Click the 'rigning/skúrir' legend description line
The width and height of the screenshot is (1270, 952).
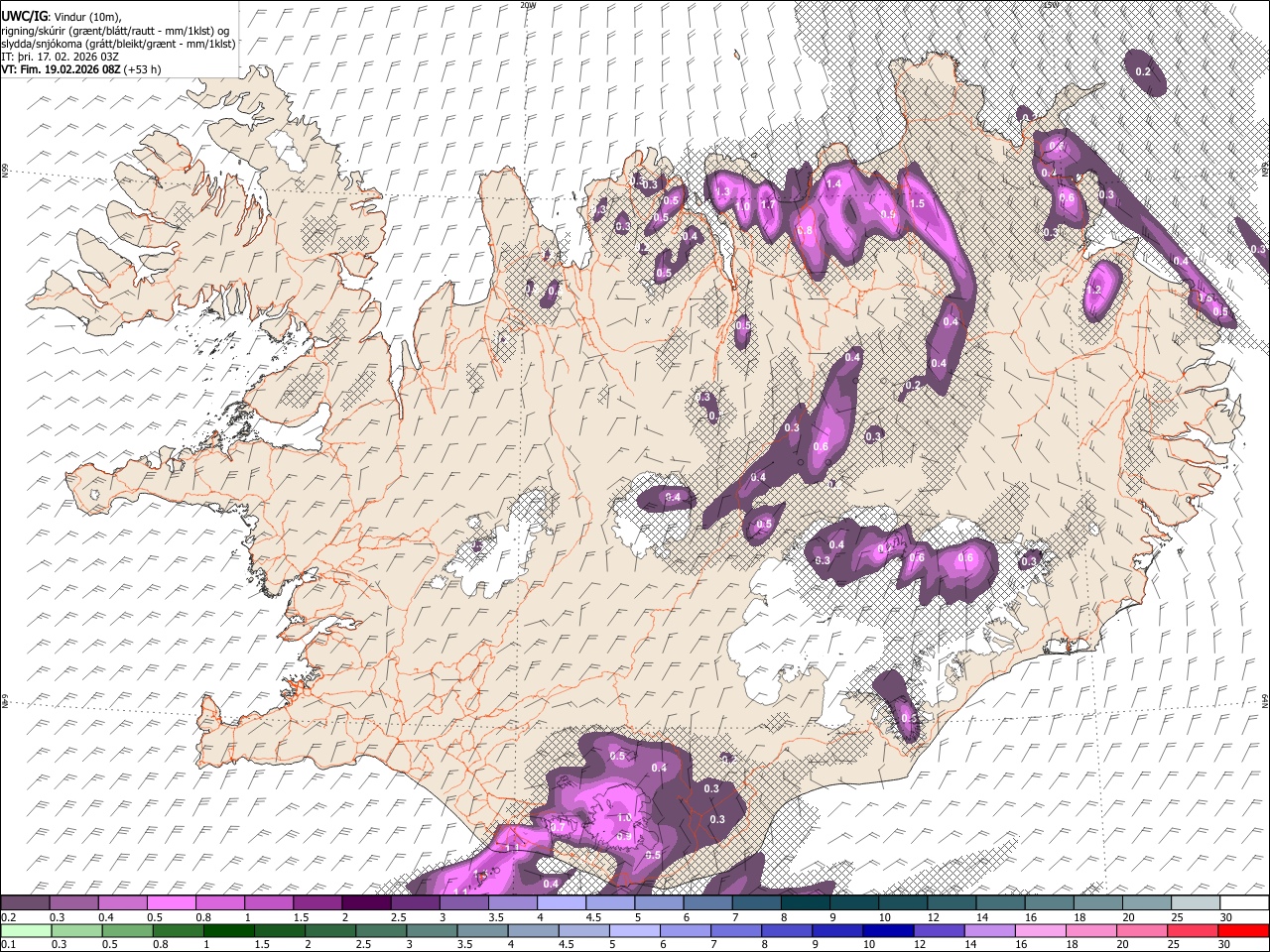(x=115, y=31)
